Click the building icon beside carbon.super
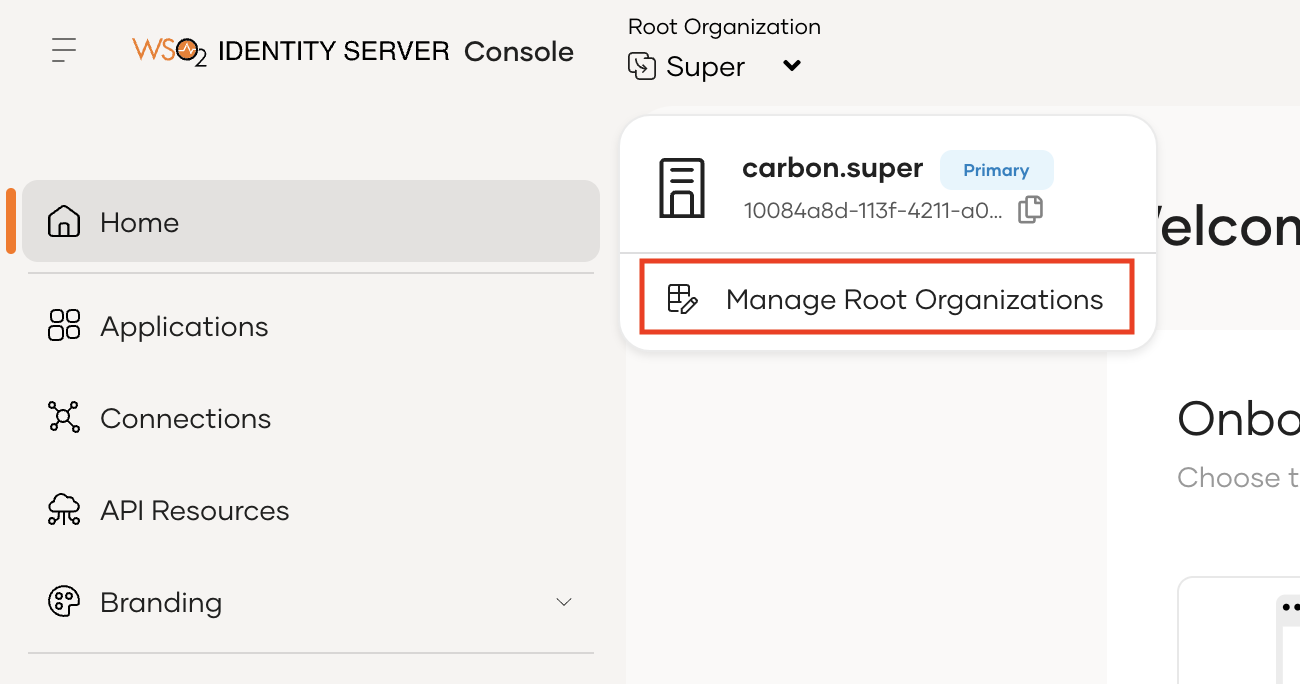The height and width of the screenshot is (684, 1300). 682,188
